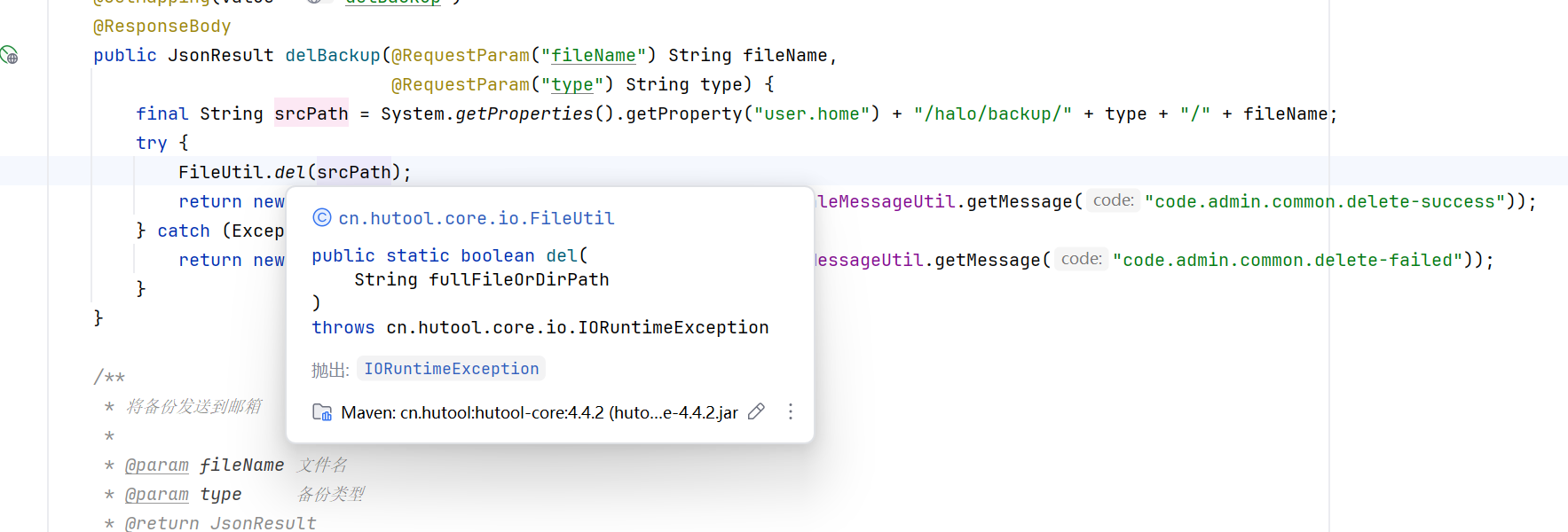
Task: Click the delBackup method name
Action: (332, 55)
